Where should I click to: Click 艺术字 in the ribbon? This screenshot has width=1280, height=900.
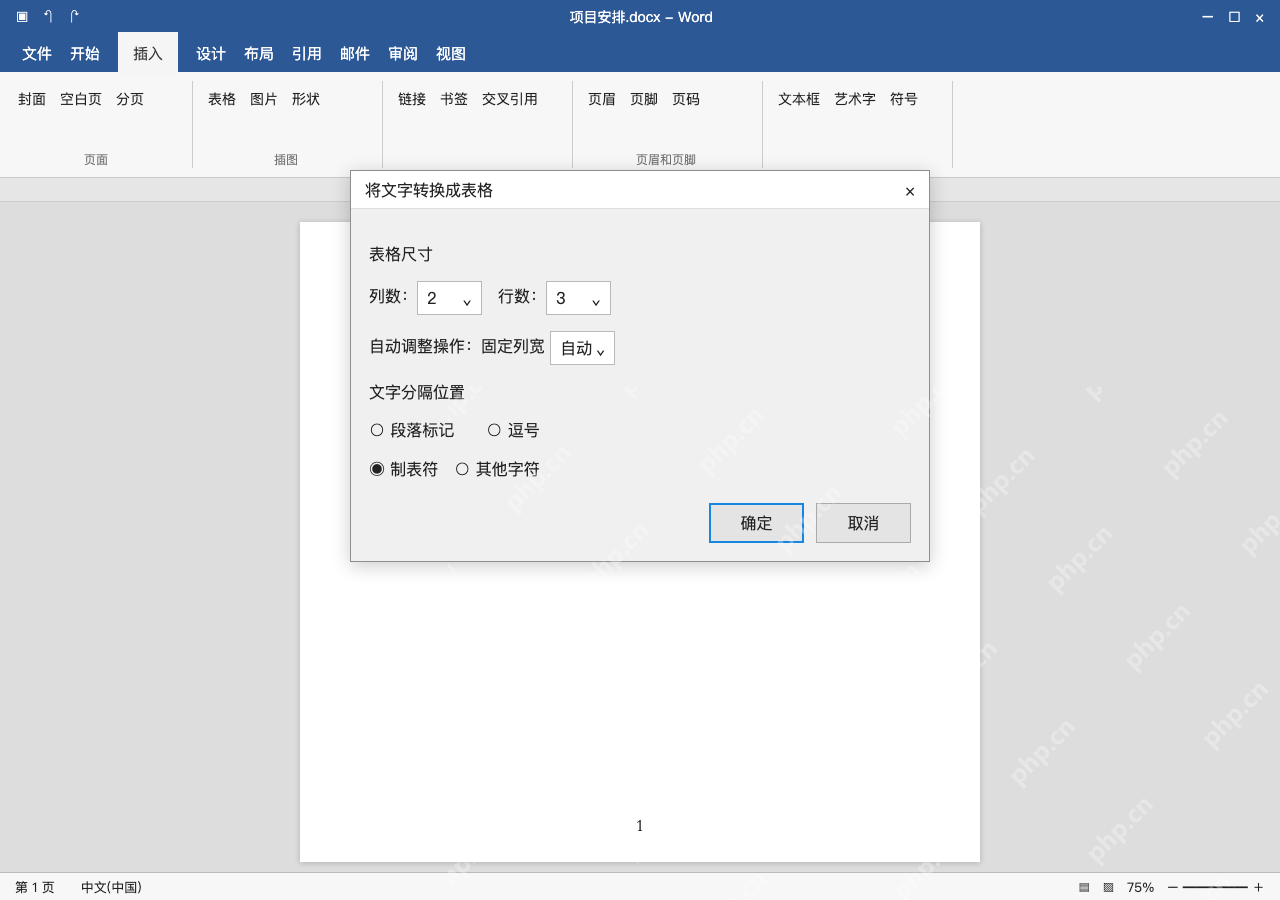855,99
